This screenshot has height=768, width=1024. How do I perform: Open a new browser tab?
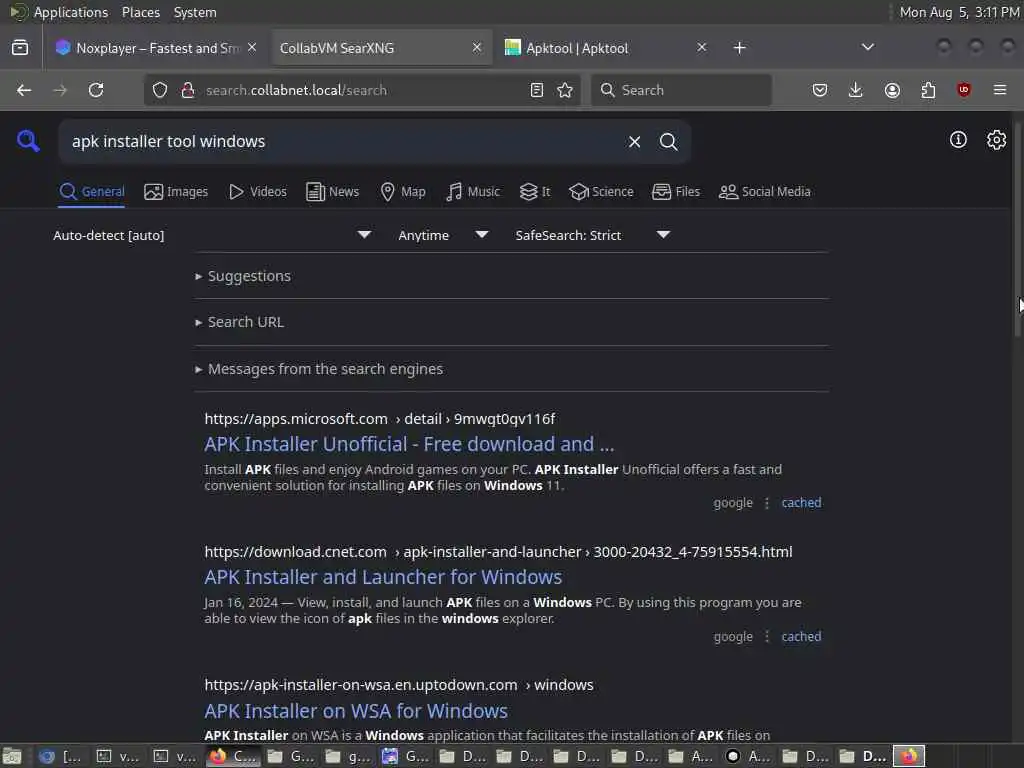[739, 48]
